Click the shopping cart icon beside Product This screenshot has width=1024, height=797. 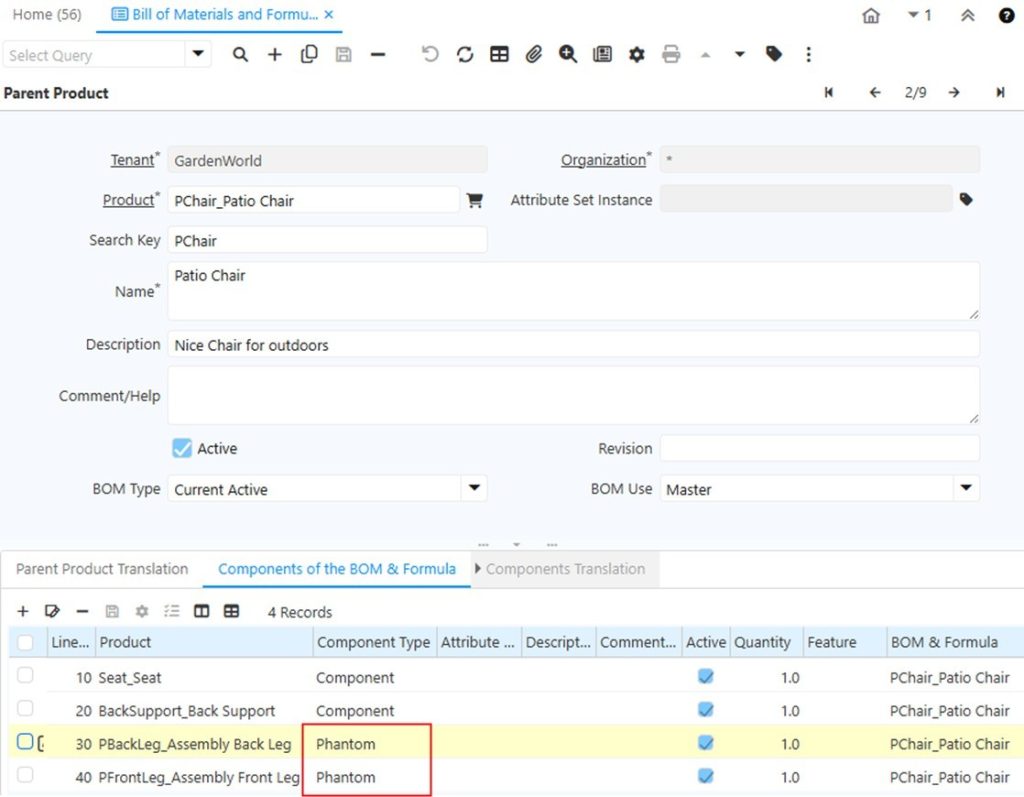pos(475,201)
